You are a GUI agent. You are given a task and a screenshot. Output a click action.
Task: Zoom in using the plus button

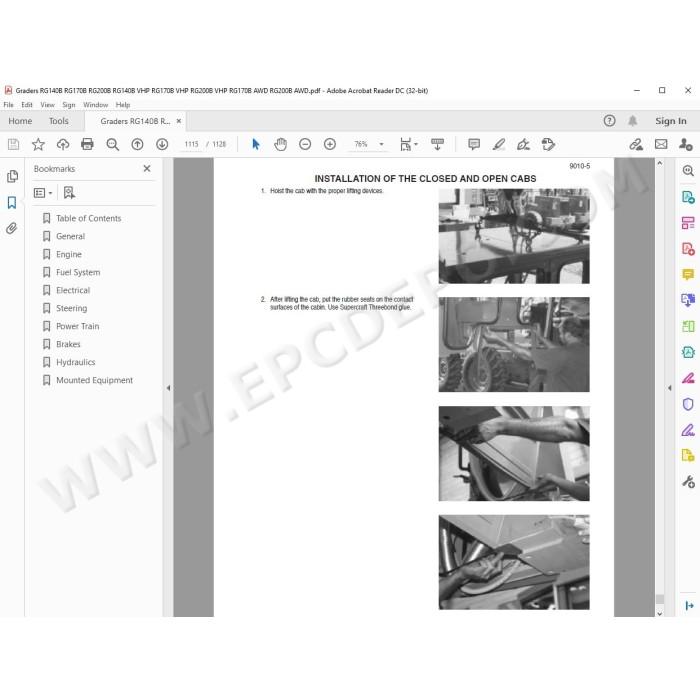[330, 144]
